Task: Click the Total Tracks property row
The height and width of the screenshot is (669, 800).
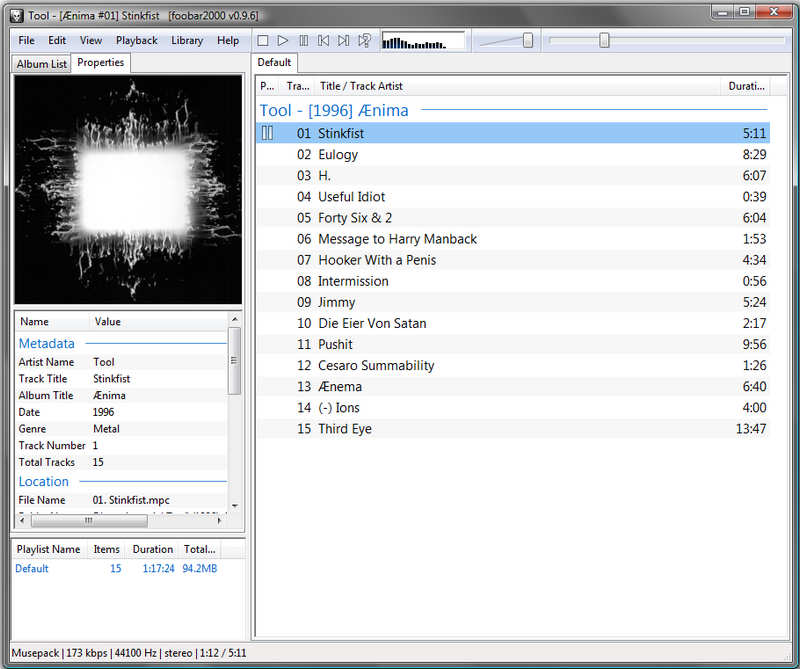Action: [121, 462]
